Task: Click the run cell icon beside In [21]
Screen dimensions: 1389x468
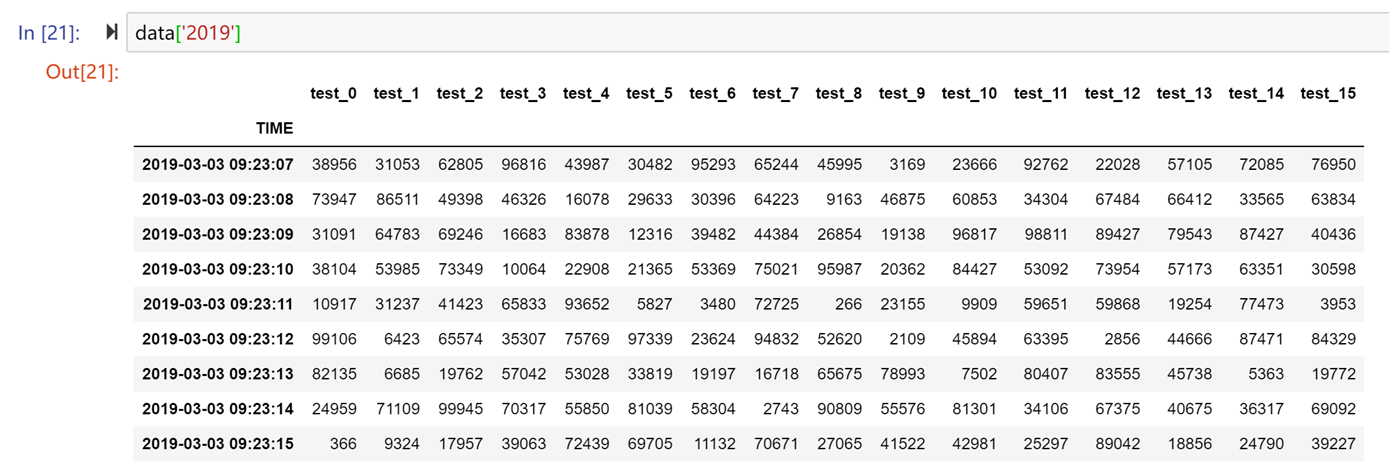Action: (x=112, y=33)
